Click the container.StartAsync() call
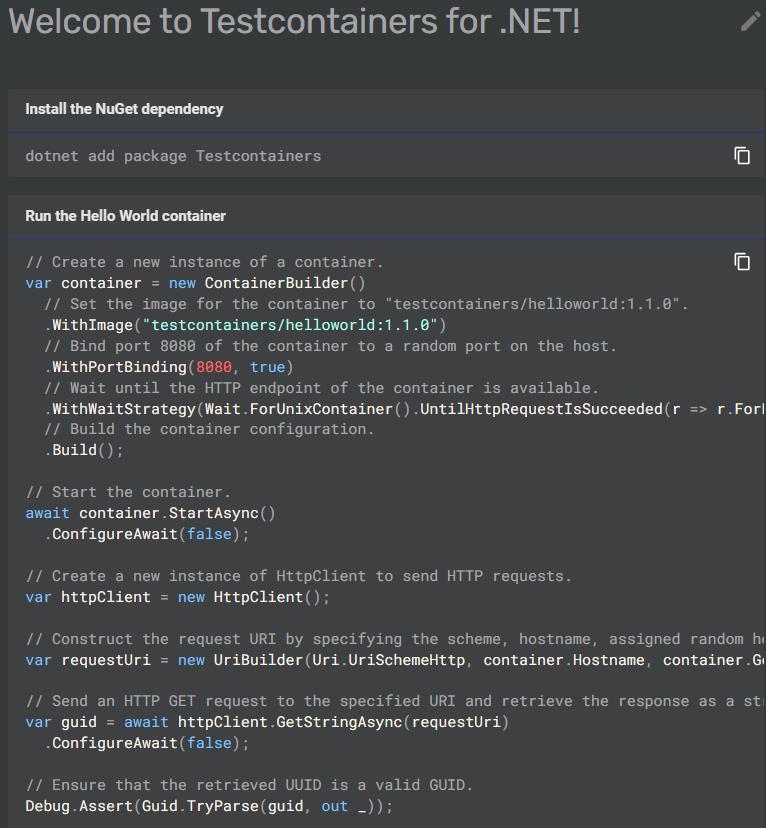Image resolution: width=766 pixels, height=828 pixels. pos(176,513)
